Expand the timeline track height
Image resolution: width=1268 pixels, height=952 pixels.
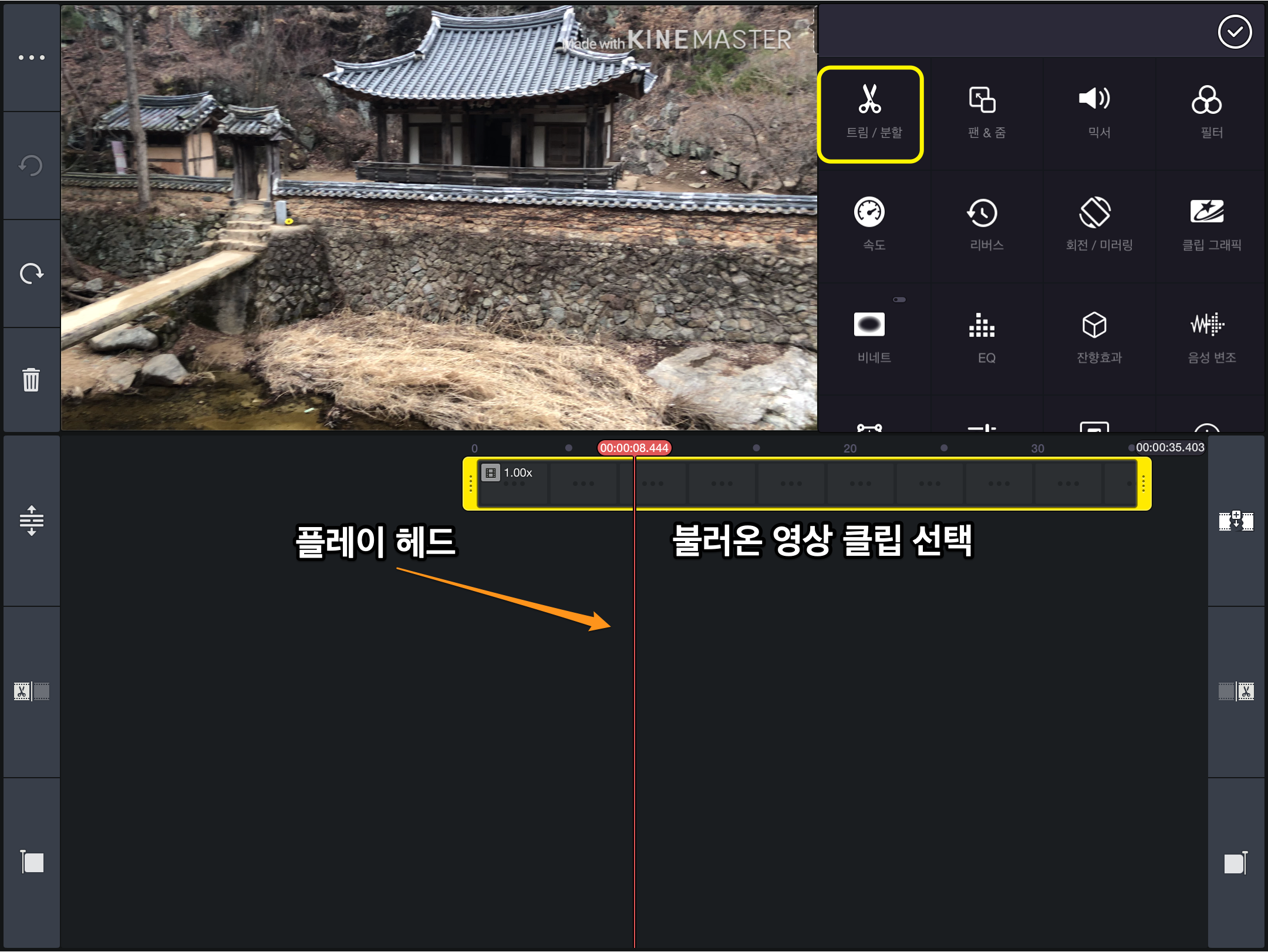tap(32, 521)
